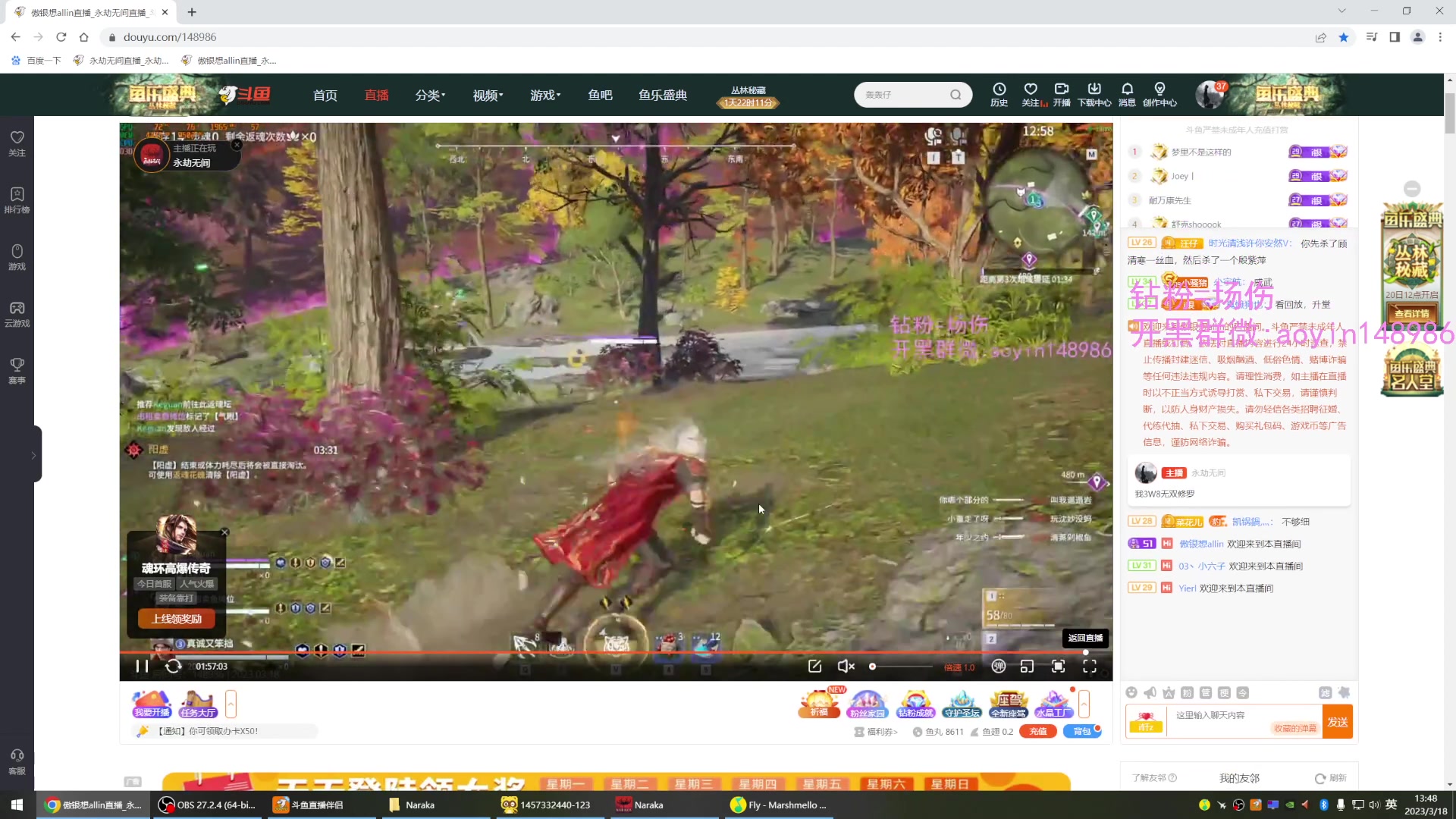Screen dimensions: 1456x819
Task: Send chat message with 发送
Action: point(1338,722)
